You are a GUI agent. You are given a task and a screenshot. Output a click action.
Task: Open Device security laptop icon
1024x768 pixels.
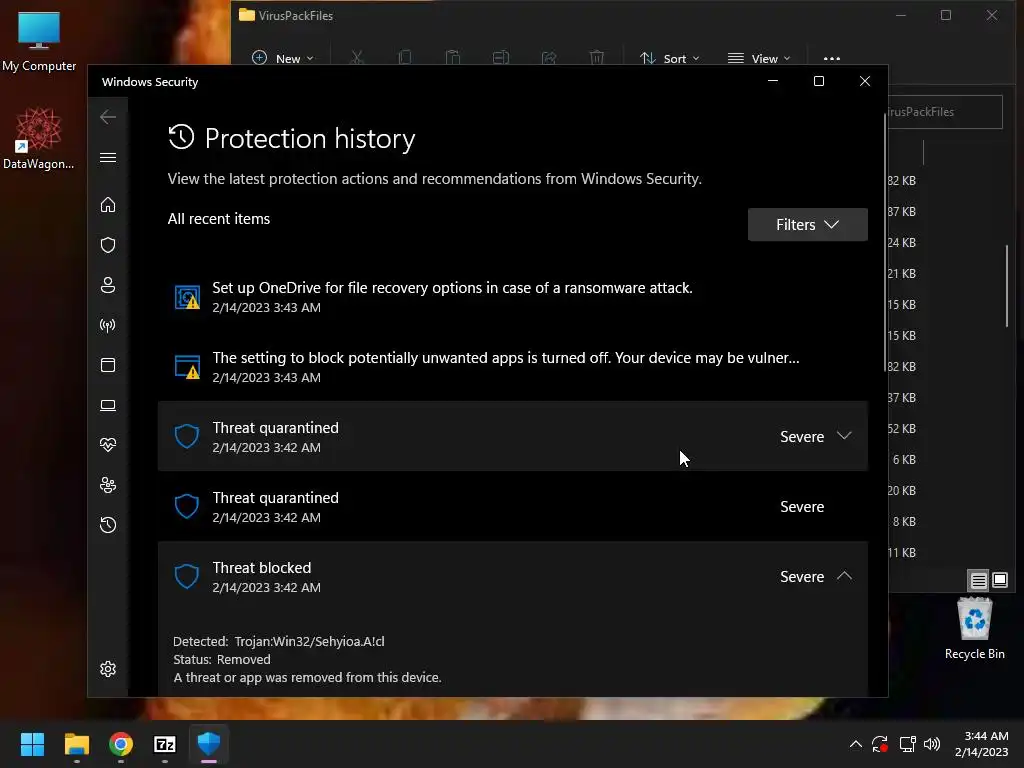coord(108,406)
